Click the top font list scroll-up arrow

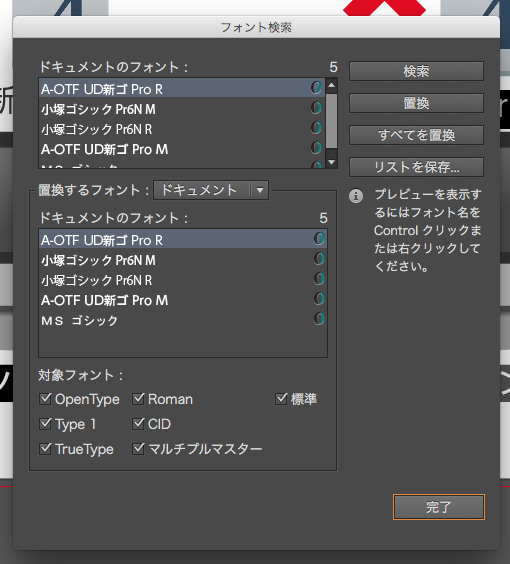[332, 85]
